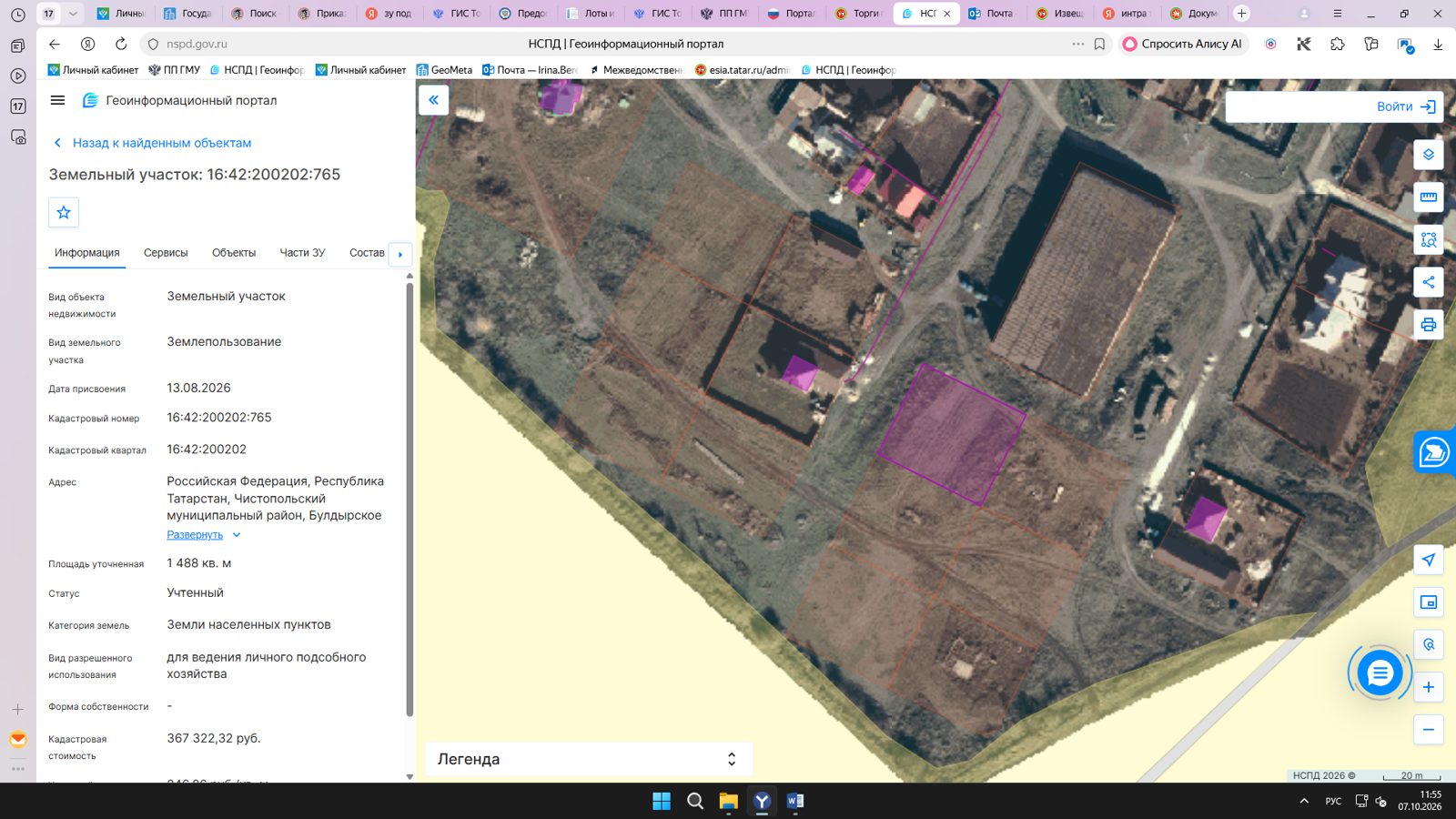Add the parcel to favorites with star icon
1456x819 pixels.
[64, 212]
